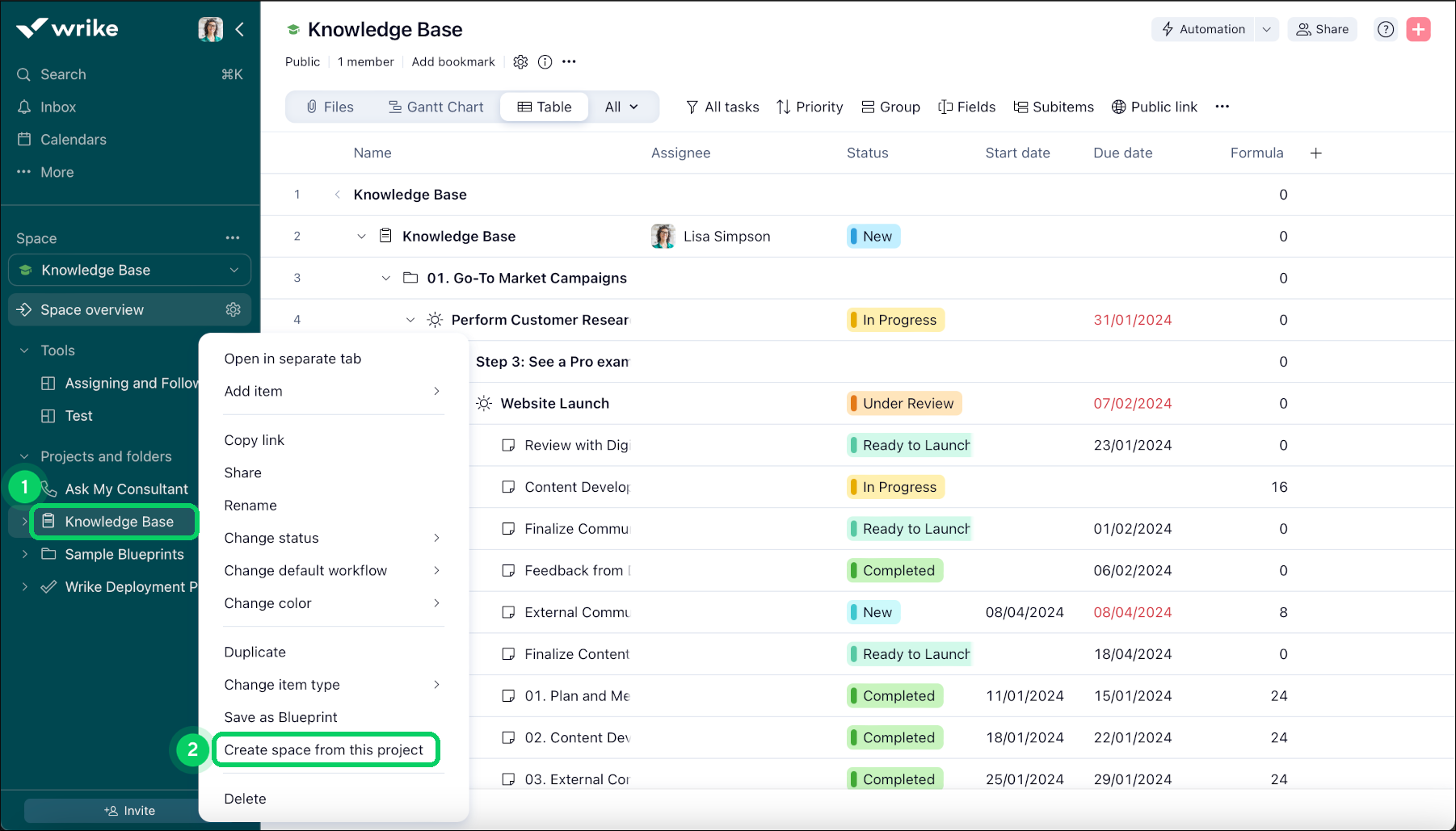Open Space overview settings gear
This screenshot has height=831, width=1456.
[x=234, y=310]
